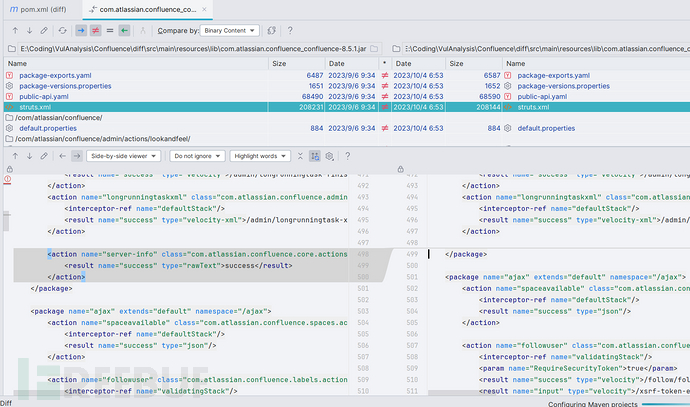Open the Compare by Binary Content dropdown
This screenshot has width=690, height=407.
coord(229,30)
